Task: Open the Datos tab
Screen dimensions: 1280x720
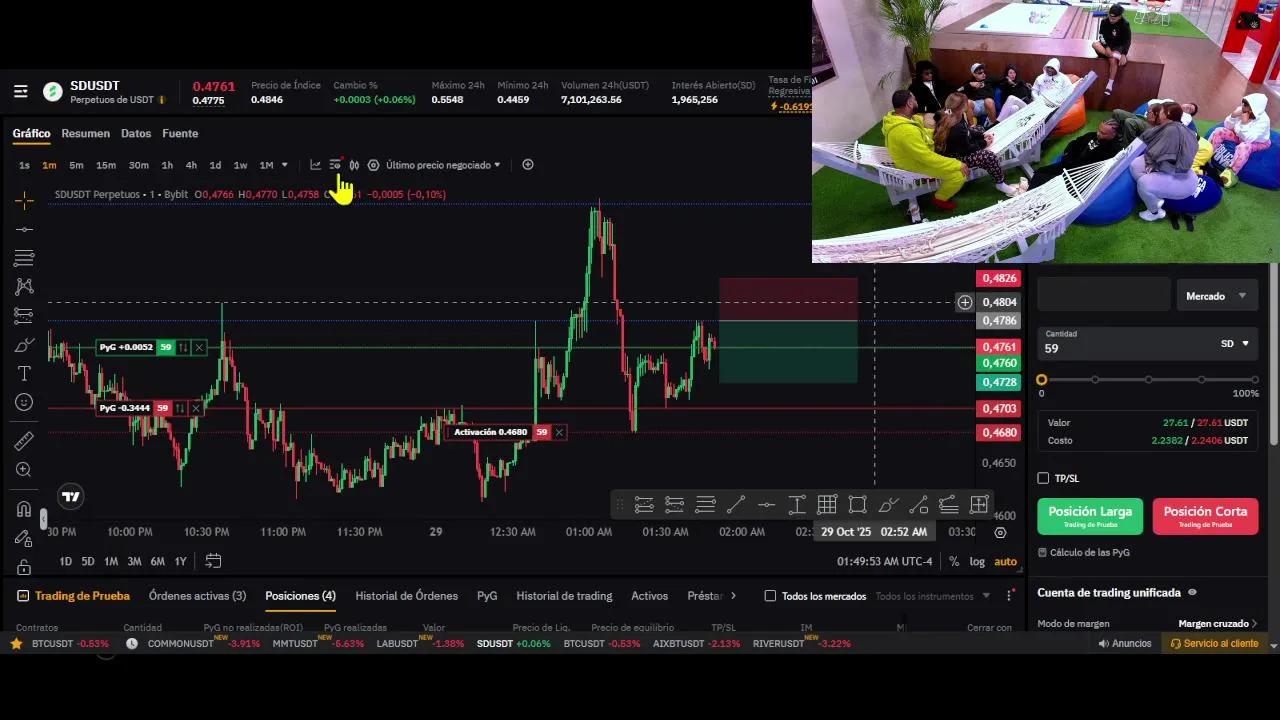Action: click(136, 133)
